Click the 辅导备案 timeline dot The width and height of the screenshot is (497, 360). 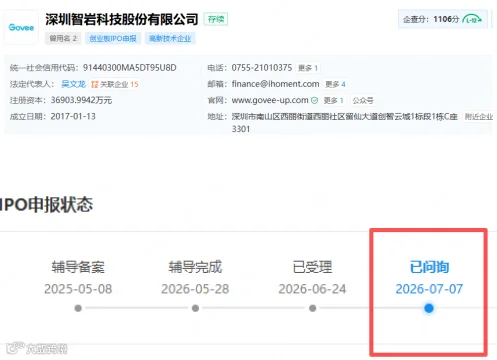click(x=78, y=308)
